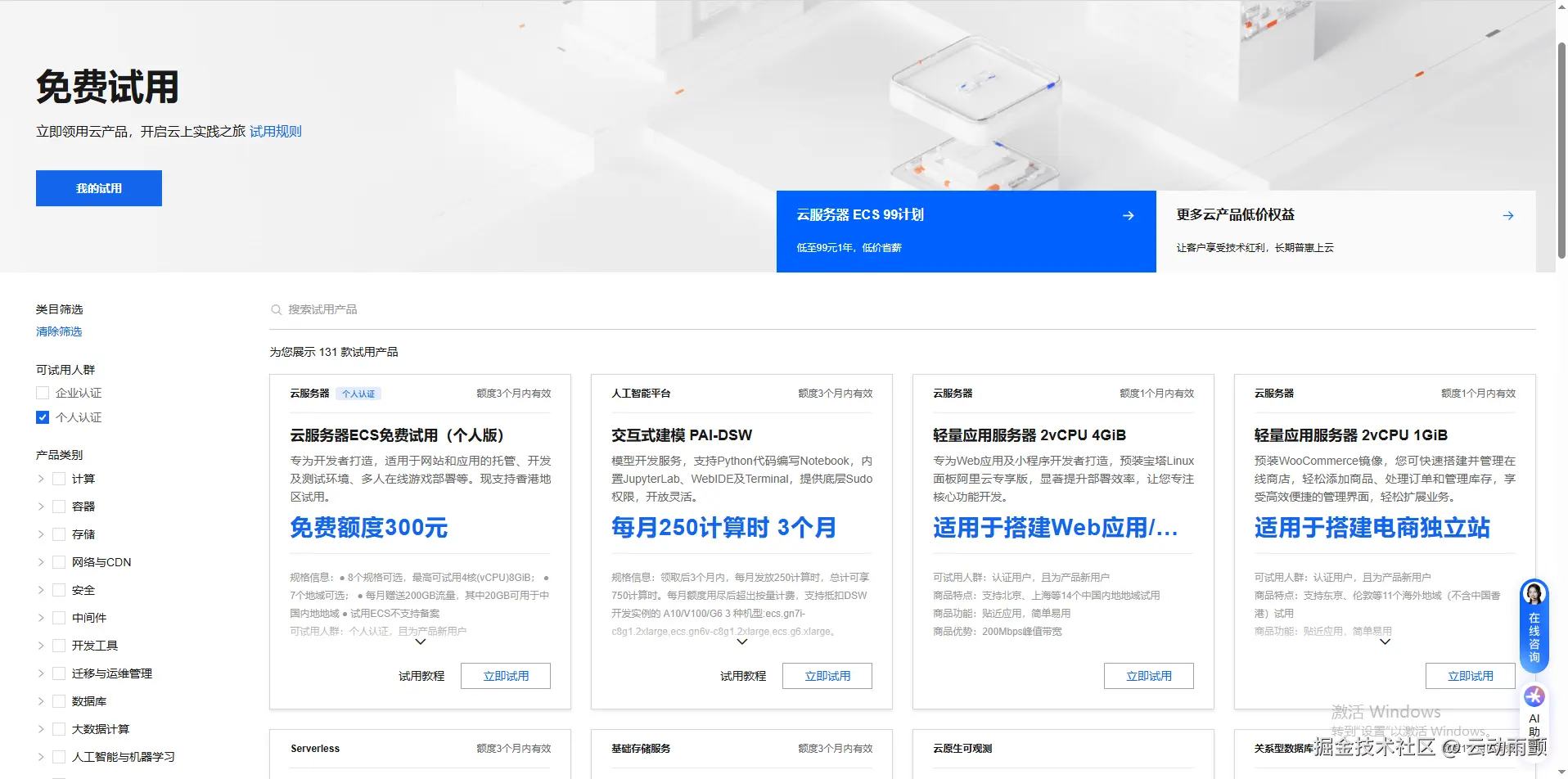Expand the 网络与CDN category chevron
Viewport: 1568px width, 779px height.
[x=41, y=562]
